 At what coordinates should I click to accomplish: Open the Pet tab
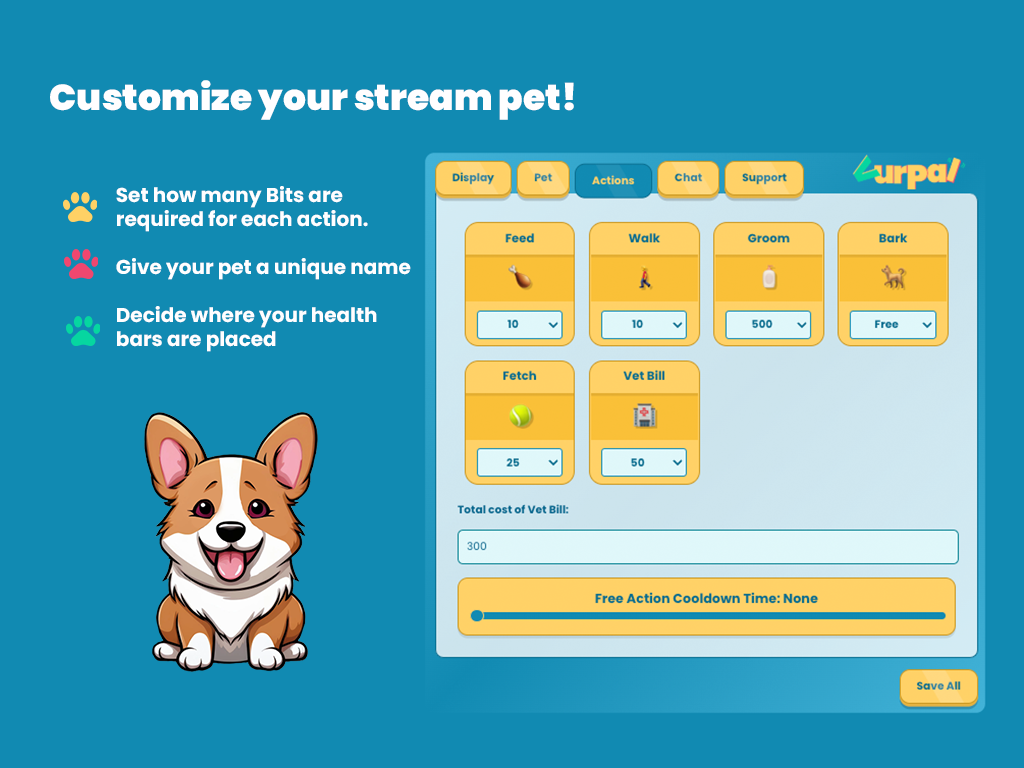click(x=543, y=178)
